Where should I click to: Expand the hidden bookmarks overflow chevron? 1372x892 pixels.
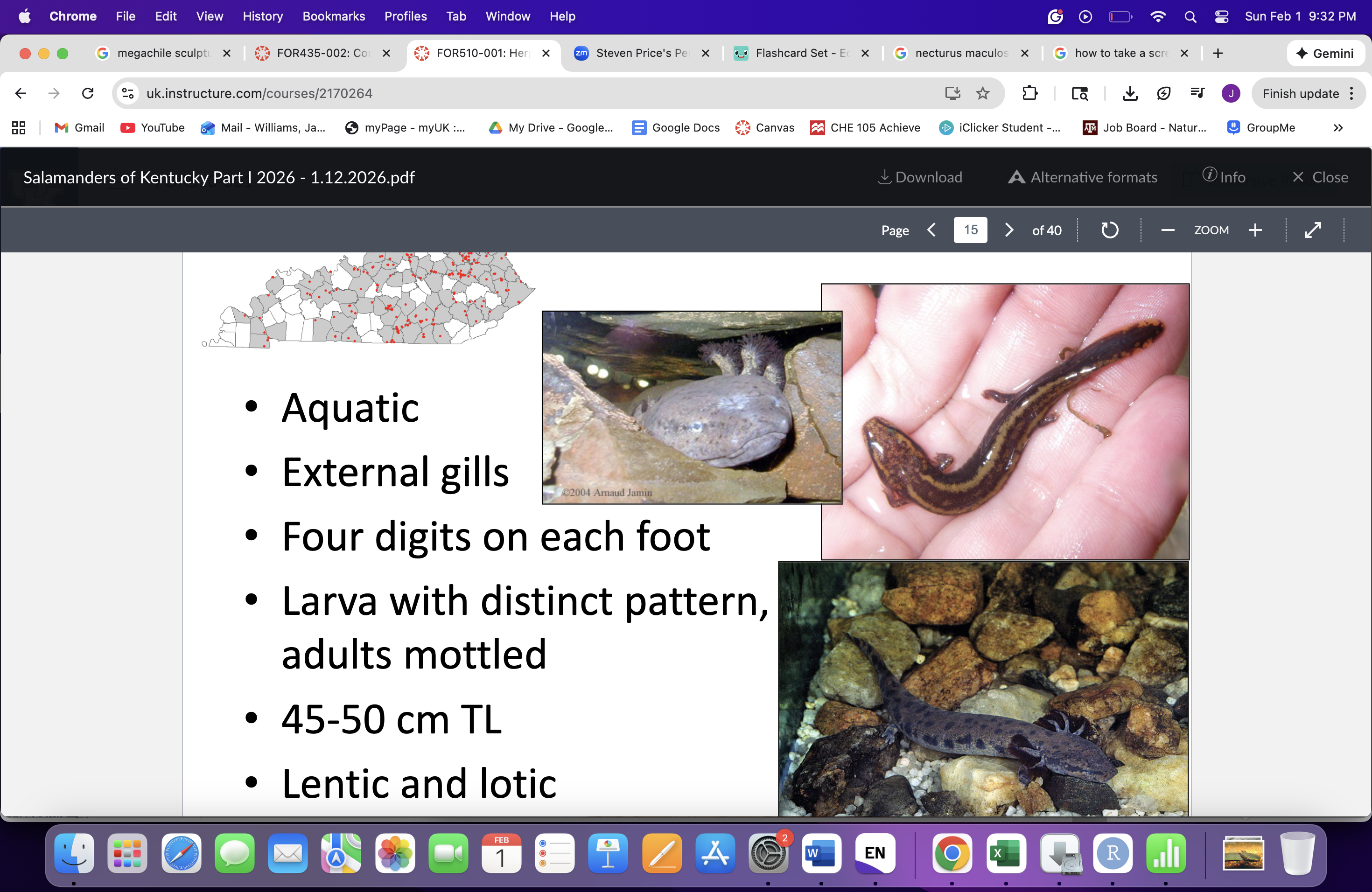1338,128
